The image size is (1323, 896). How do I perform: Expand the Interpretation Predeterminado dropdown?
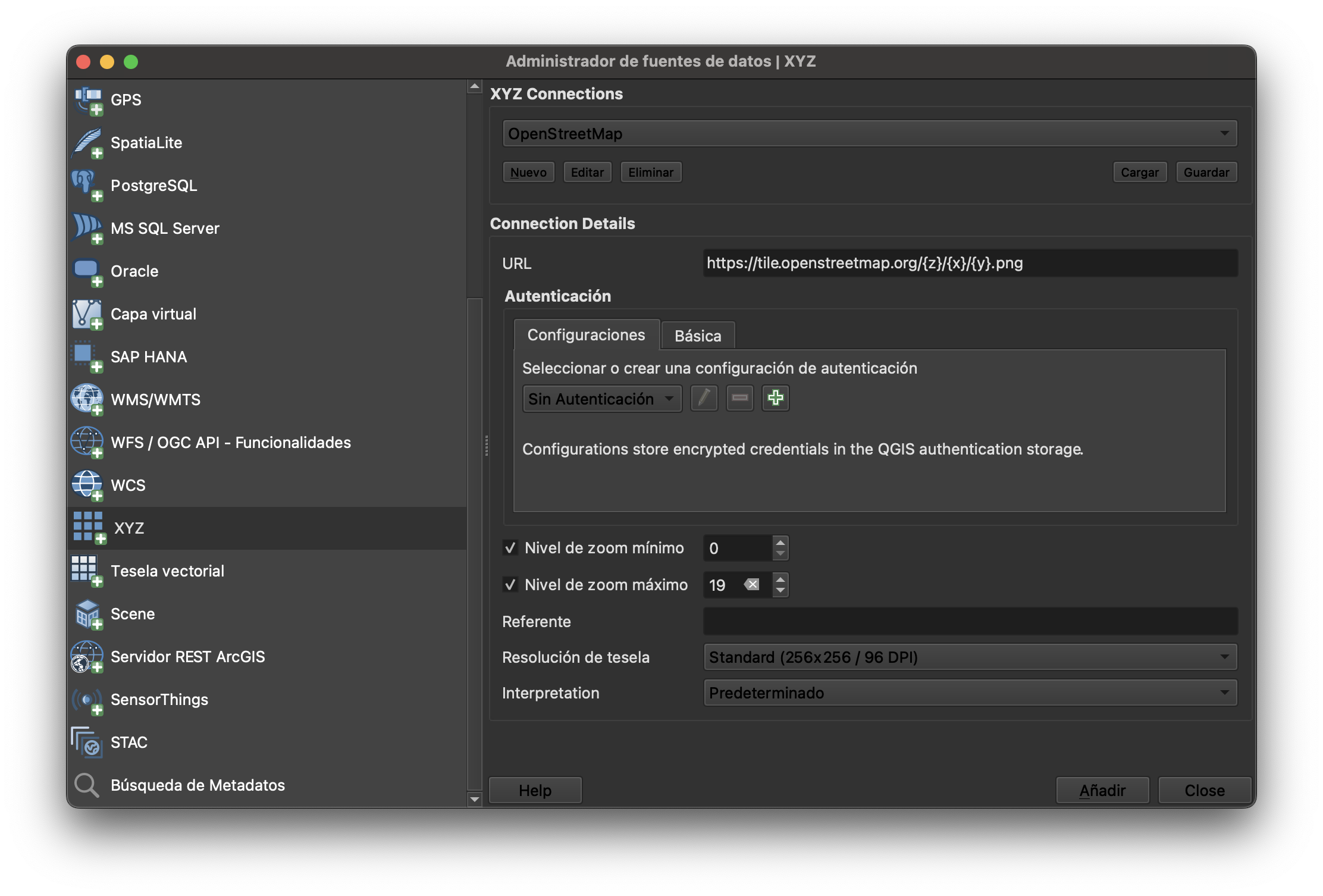[x=970, y=693]
